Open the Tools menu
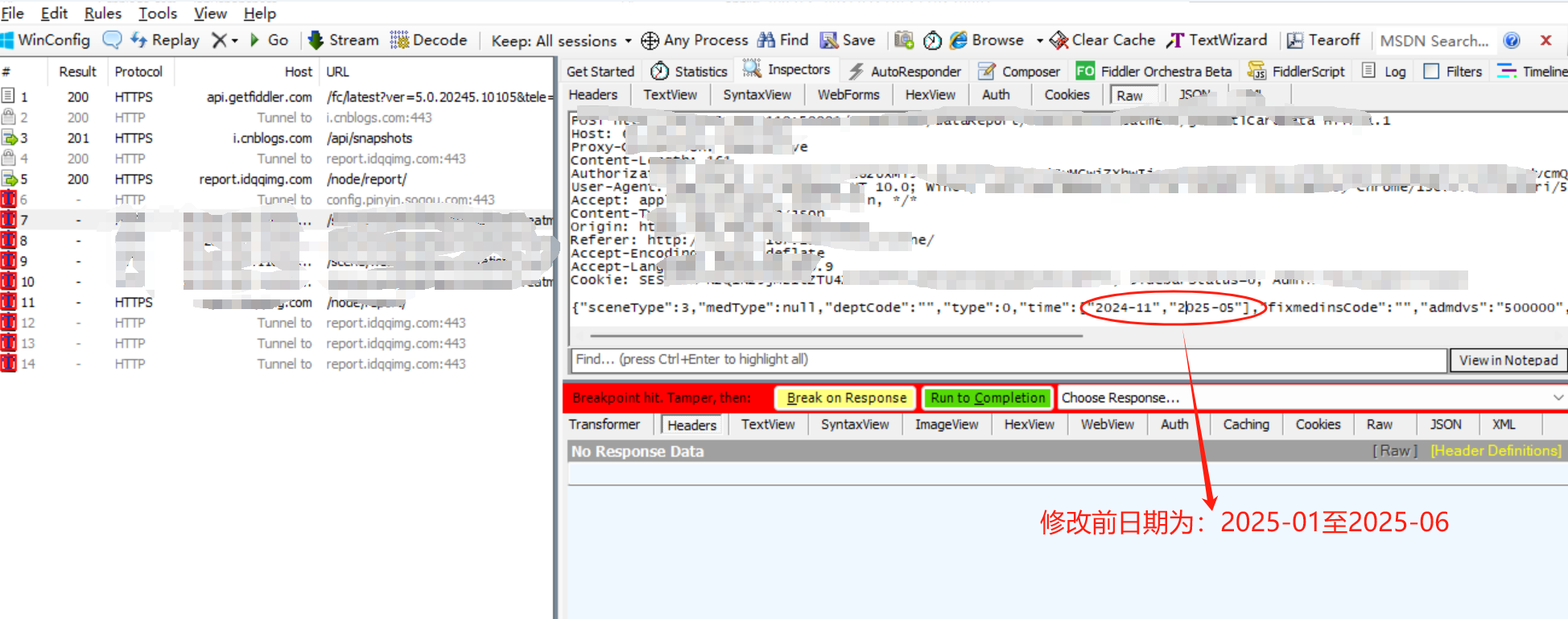This screenshot has width=1568, height=619. [158, 13]
